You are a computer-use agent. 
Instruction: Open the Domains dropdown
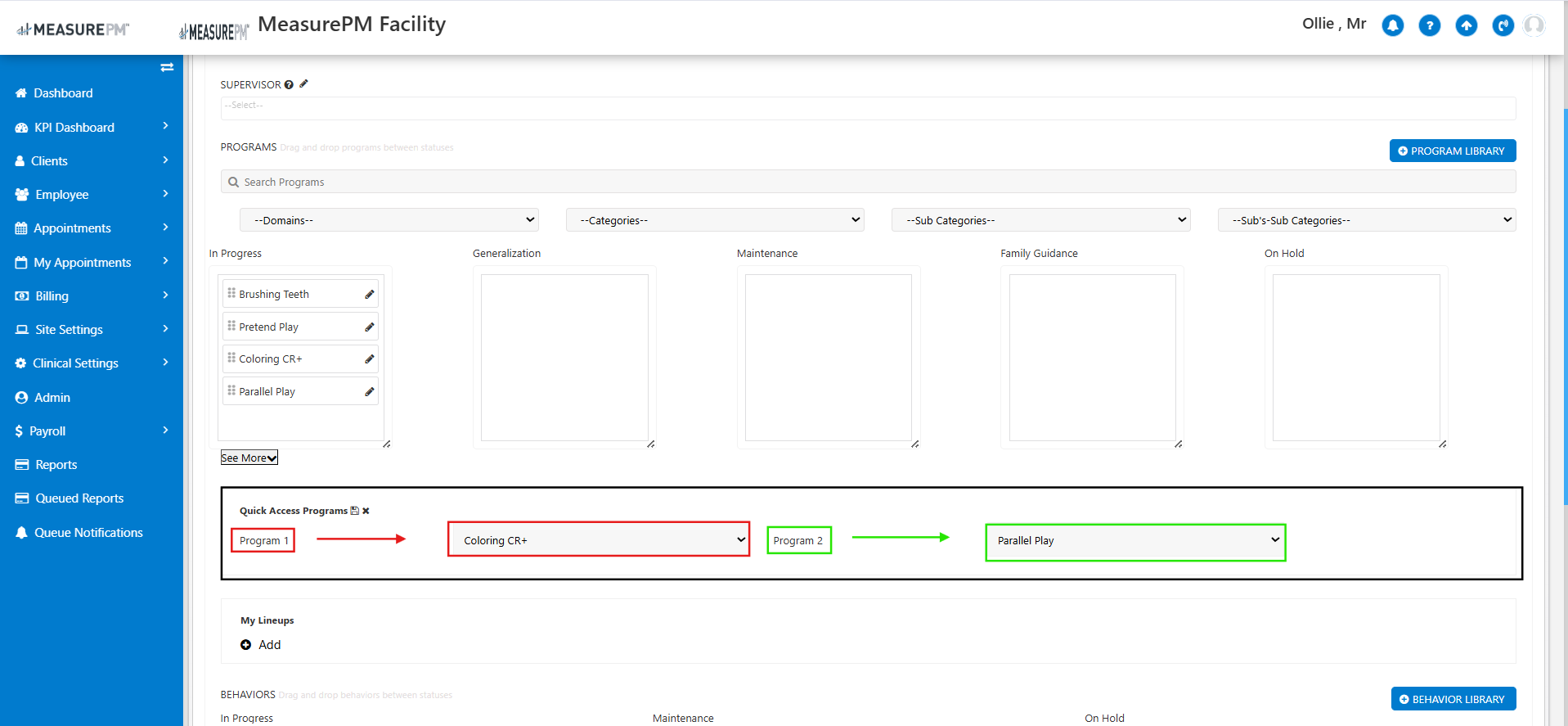(x=389, y=220)
